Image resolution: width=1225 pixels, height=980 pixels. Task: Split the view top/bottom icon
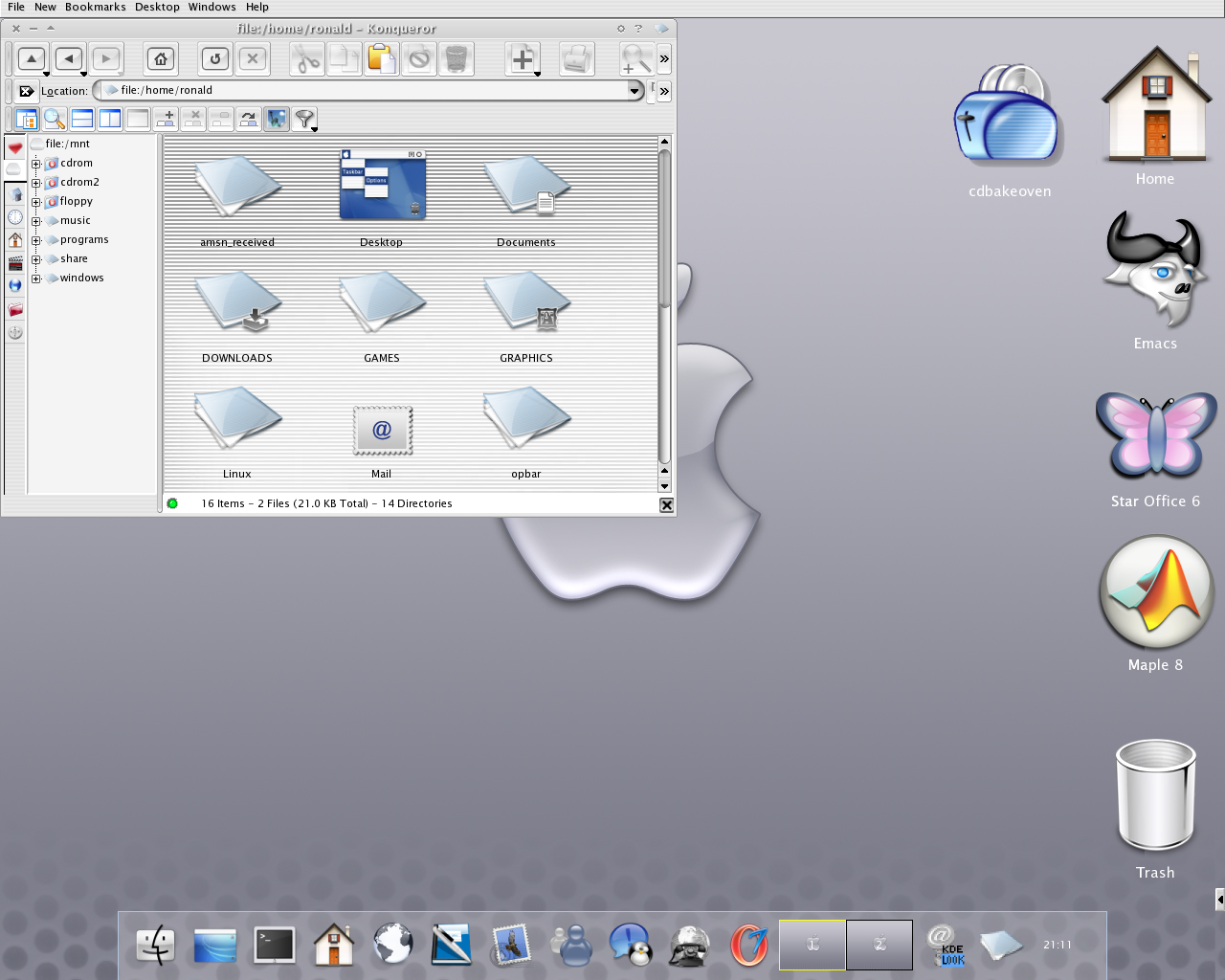pos(82,120)
